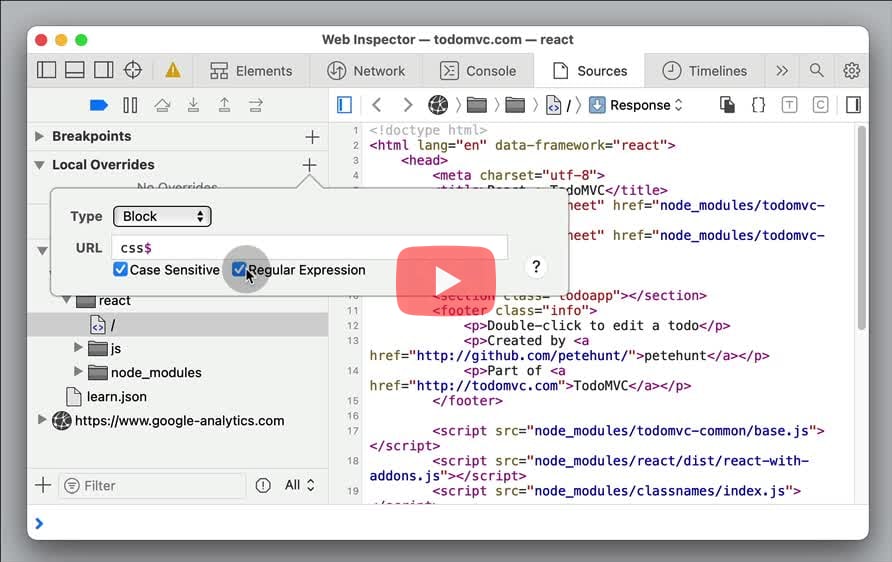Click the step debugger icon with arrows
This screenshot has height=562, width=892.
pyautogui.click(x=256, y=105)
